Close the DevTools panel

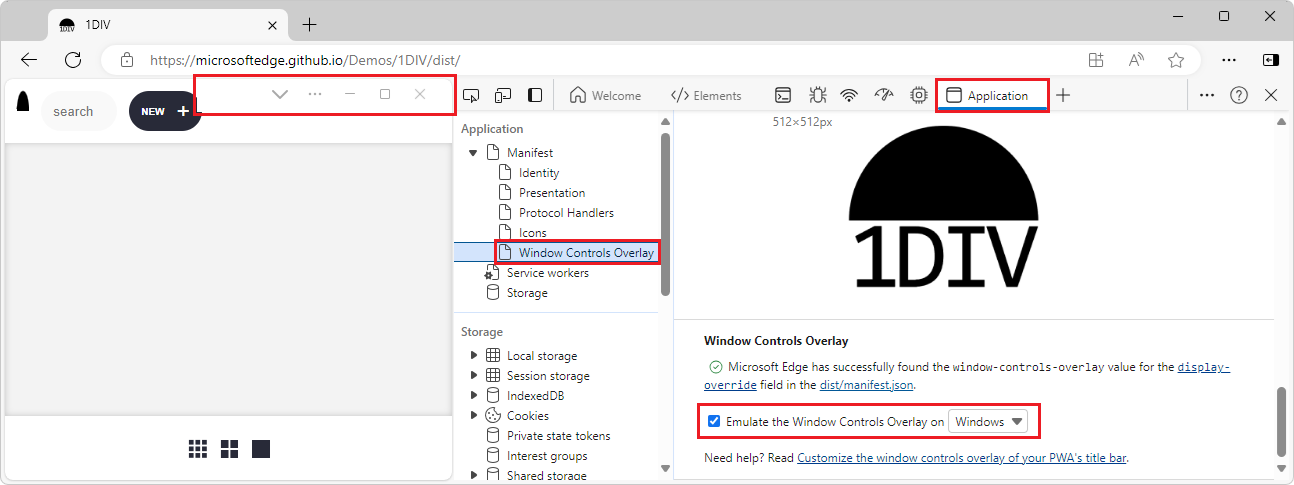click(x=1271, y=96)
